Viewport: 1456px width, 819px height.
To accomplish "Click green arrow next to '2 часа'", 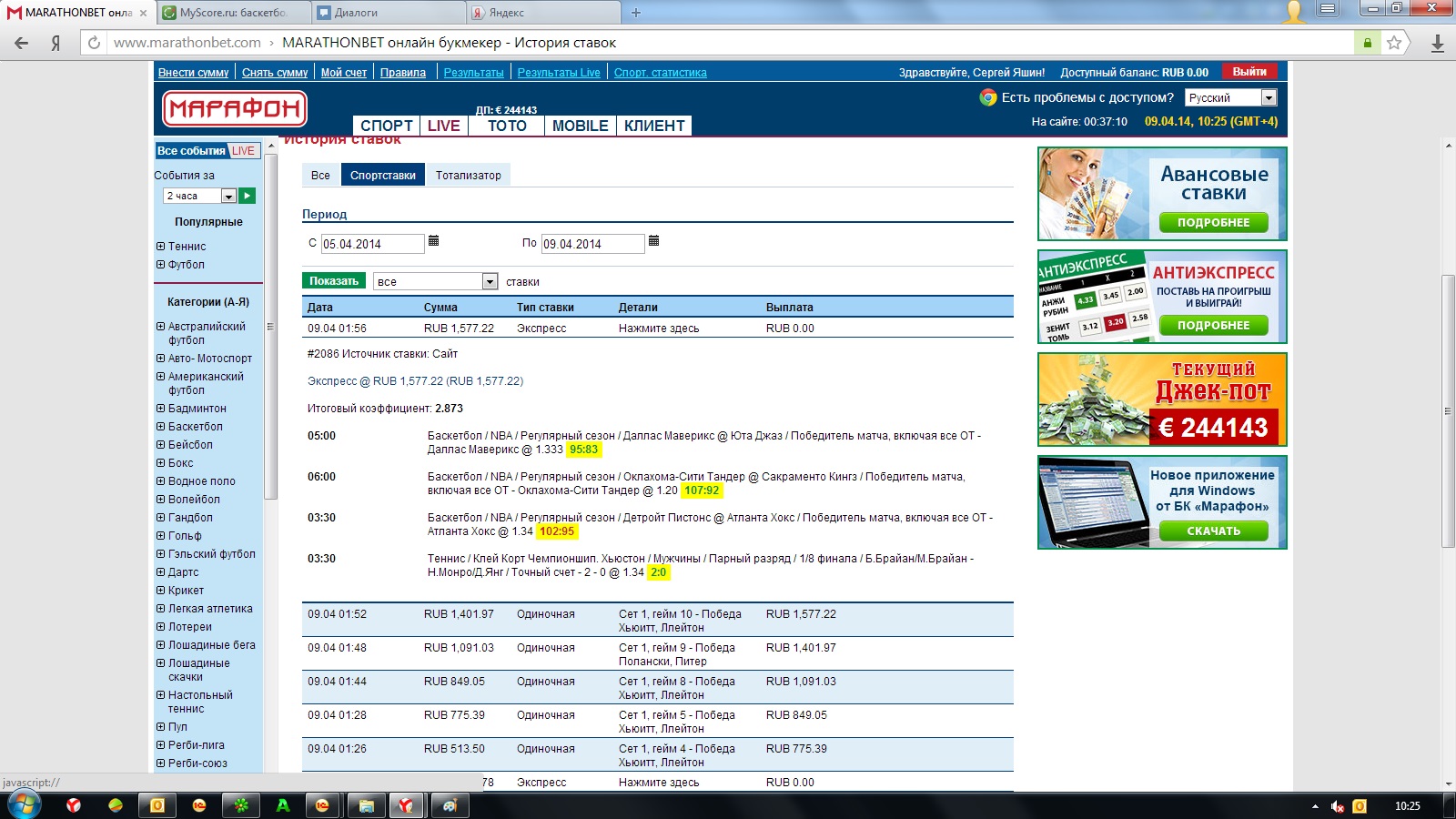I will tap(248, 196).
